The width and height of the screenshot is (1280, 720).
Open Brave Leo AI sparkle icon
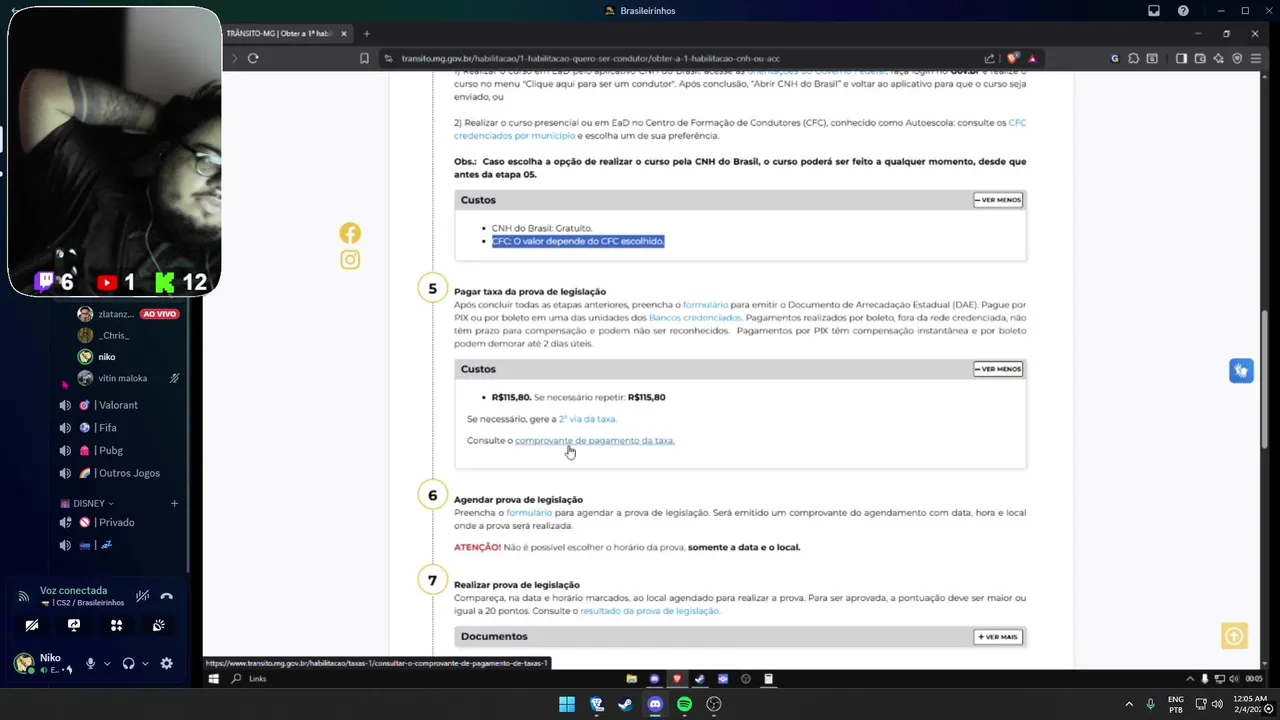click(1218, 58)
